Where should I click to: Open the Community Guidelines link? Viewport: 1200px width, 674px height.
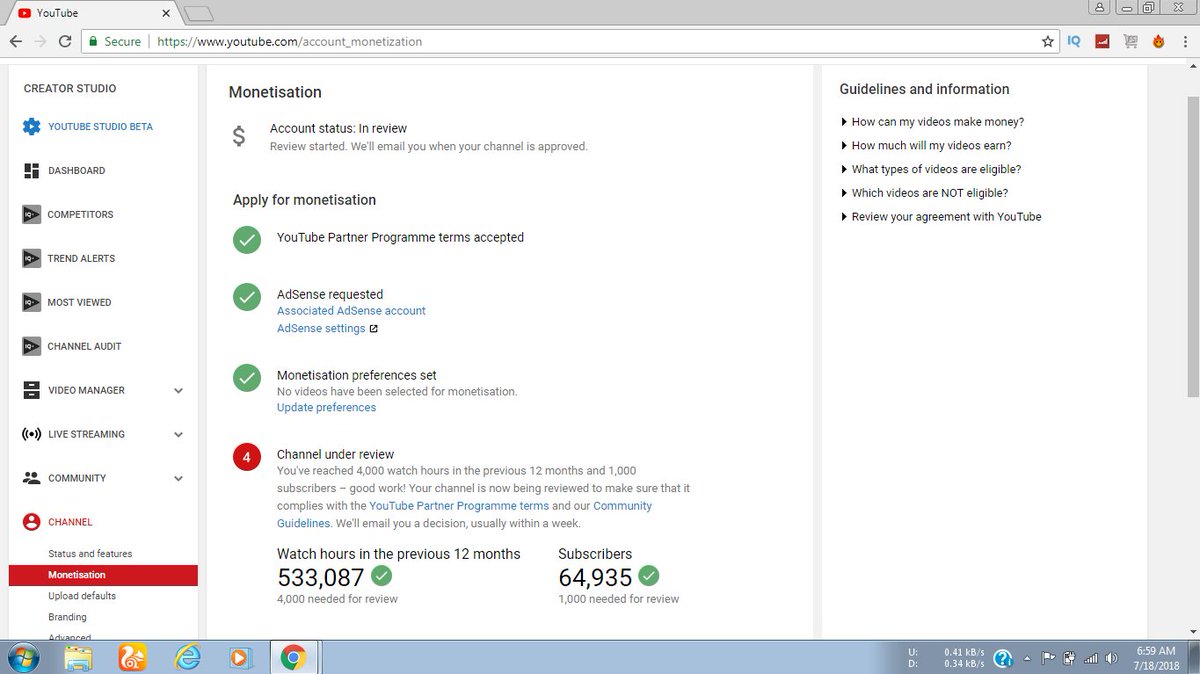464,514
